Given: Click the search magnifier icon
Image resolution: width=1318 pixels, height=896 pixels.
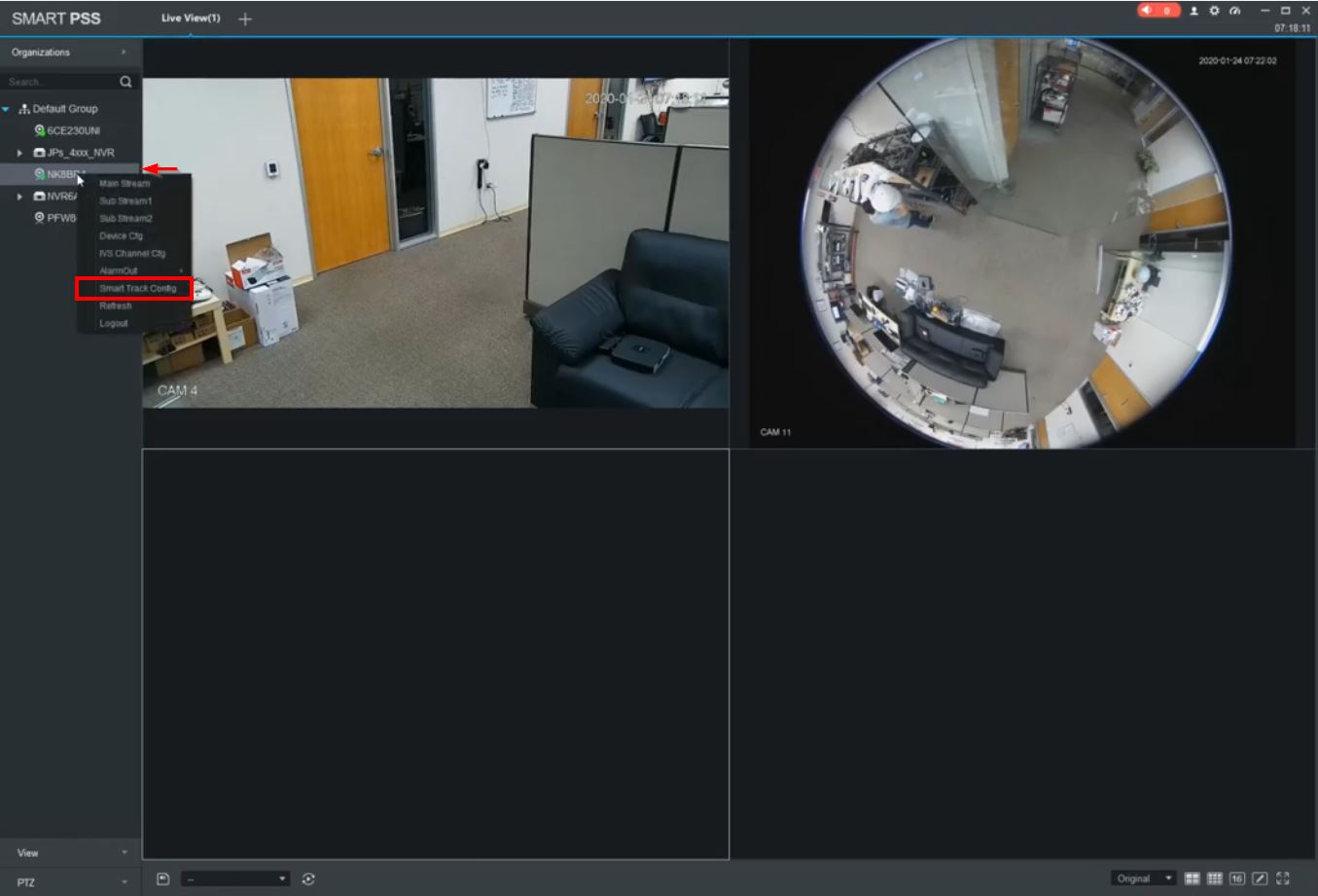Looking at the screenshot, I should (125, 82).
